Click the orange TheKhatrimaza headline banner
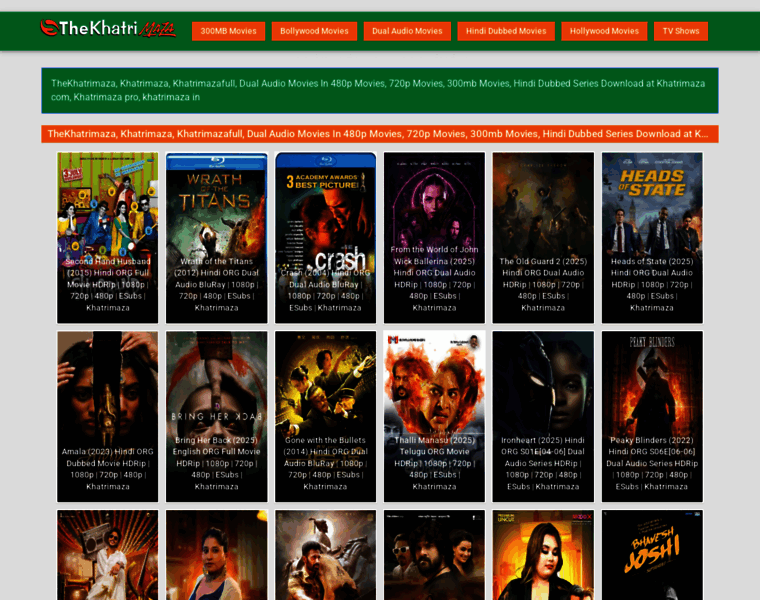The image size is (760, 600). (380, 134)
